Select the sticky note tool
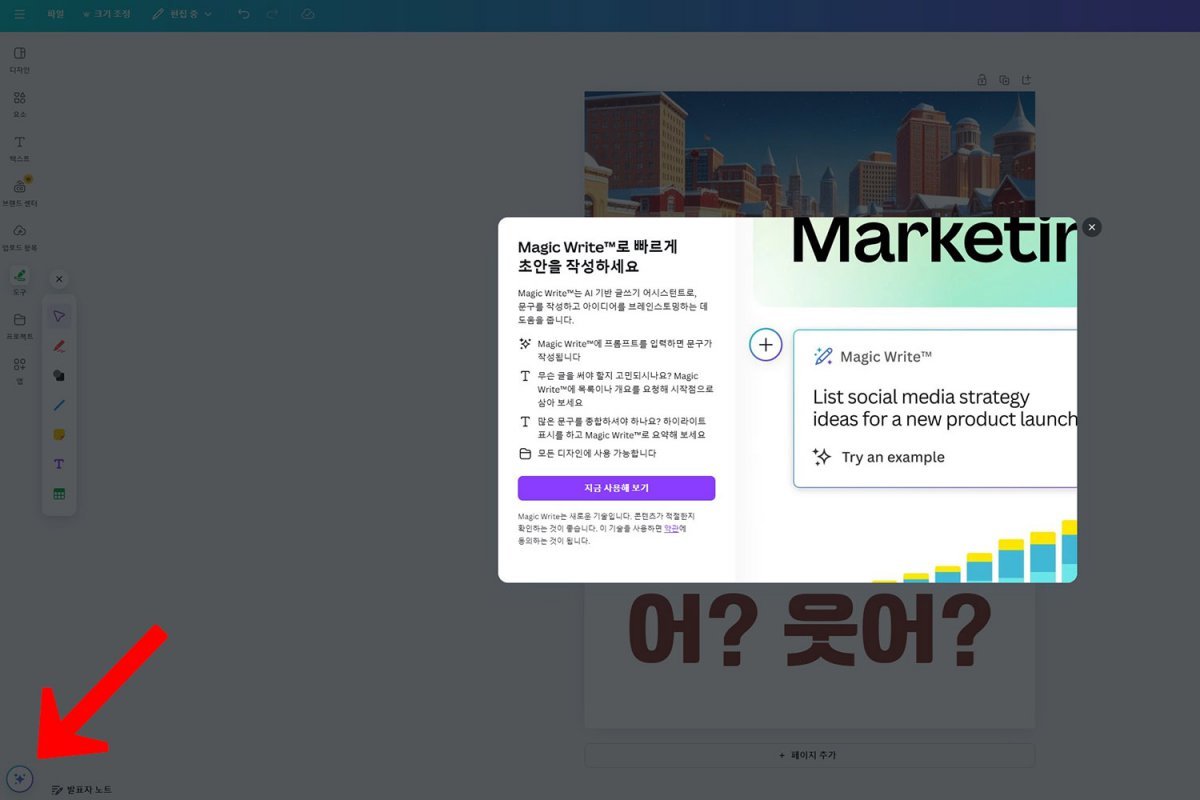This screenshot has width=1200, height=800. point(59,435)
